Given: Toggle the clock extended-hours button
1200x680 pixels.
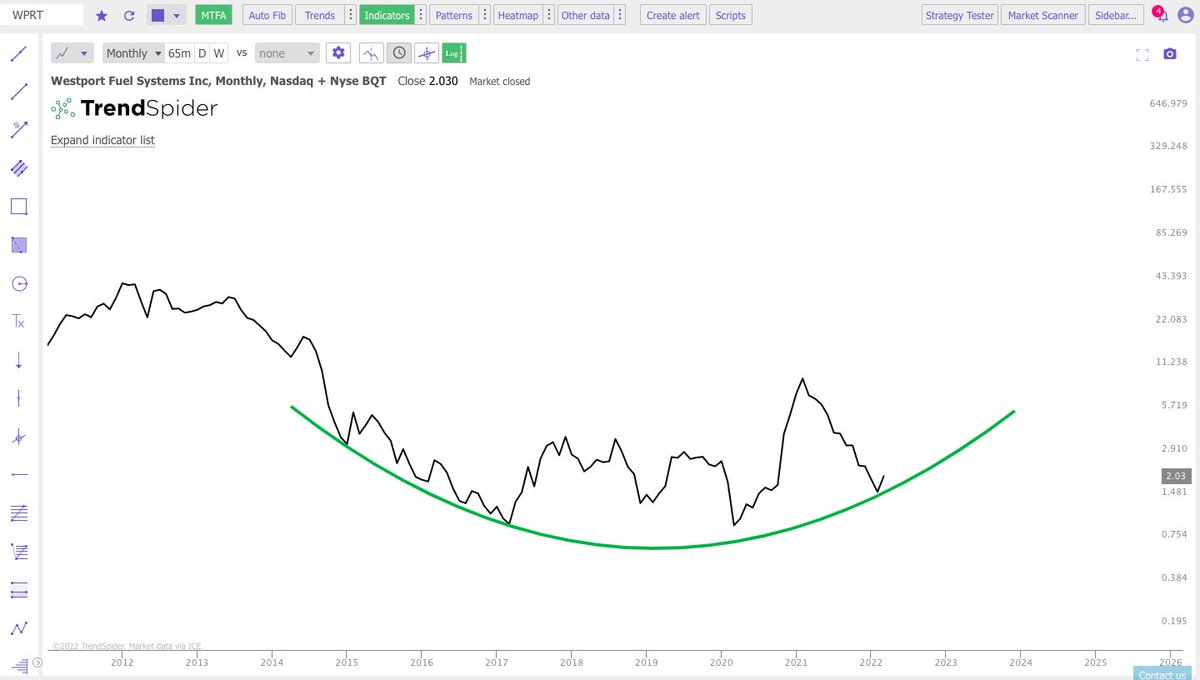Looking at the screenshot, I should pos(399,53).
